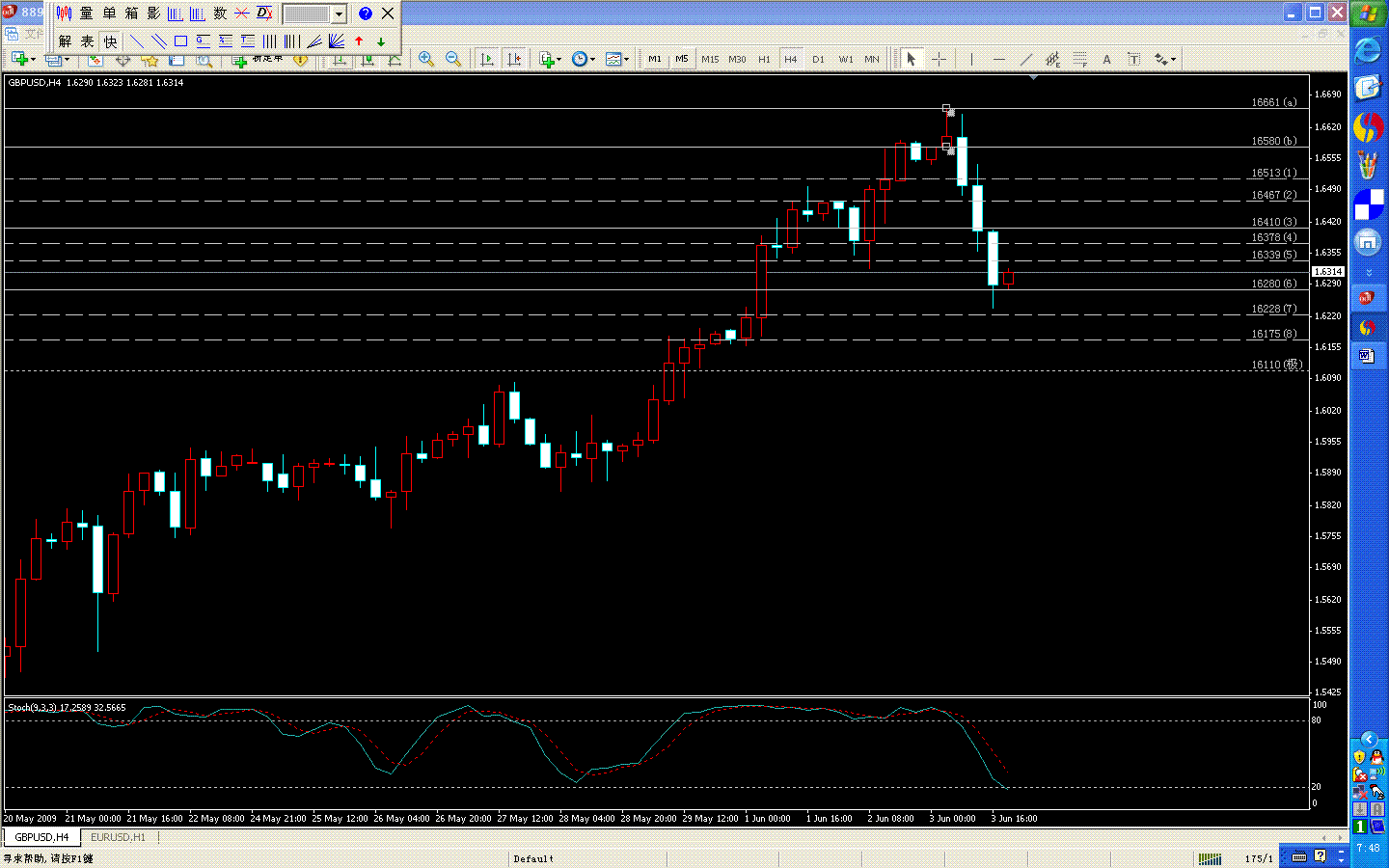Click the 16110 level label
This screenshot has height=868, width=1389.
tap(1277, 365)
